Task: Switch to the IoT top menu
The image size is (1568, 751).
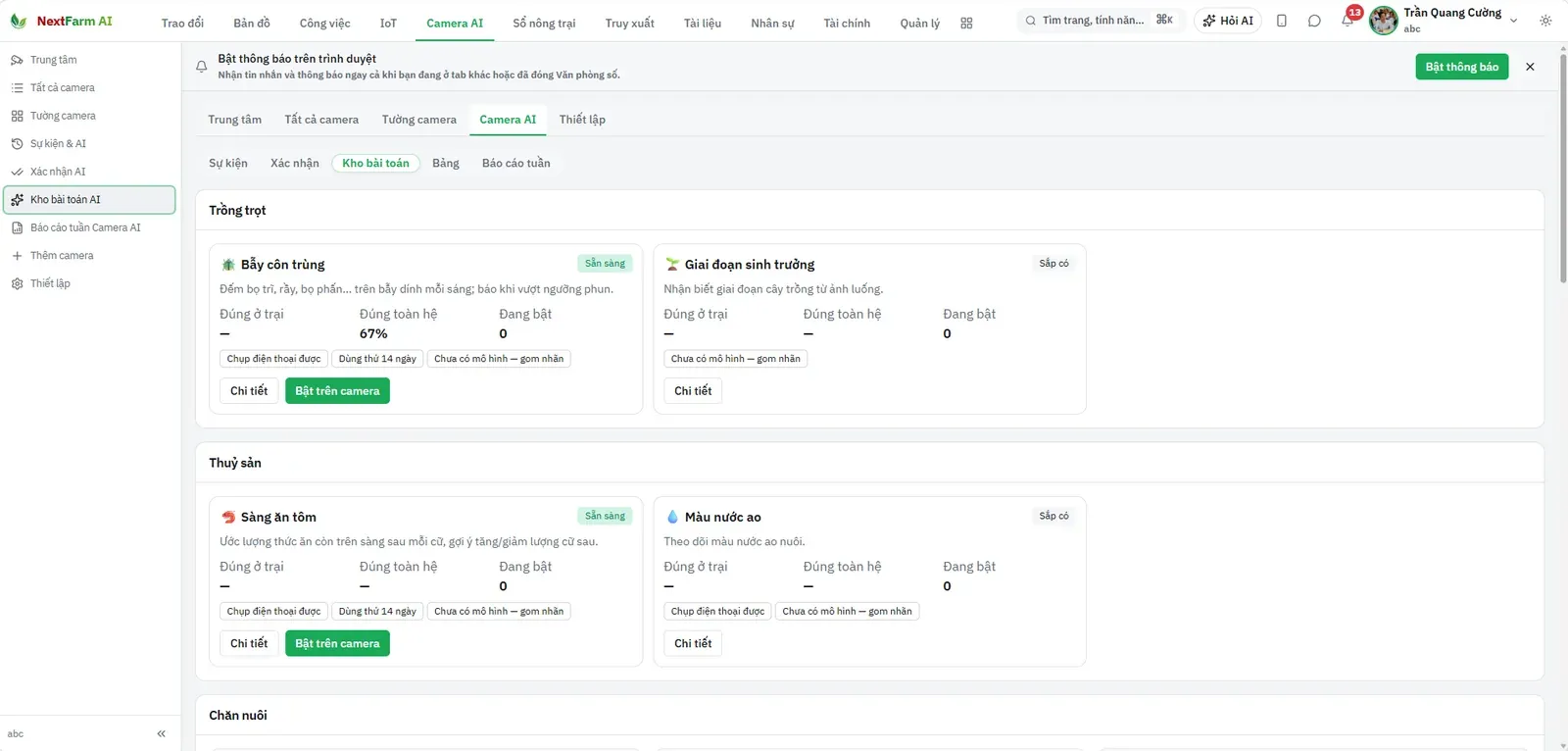Action: point(388,23)
